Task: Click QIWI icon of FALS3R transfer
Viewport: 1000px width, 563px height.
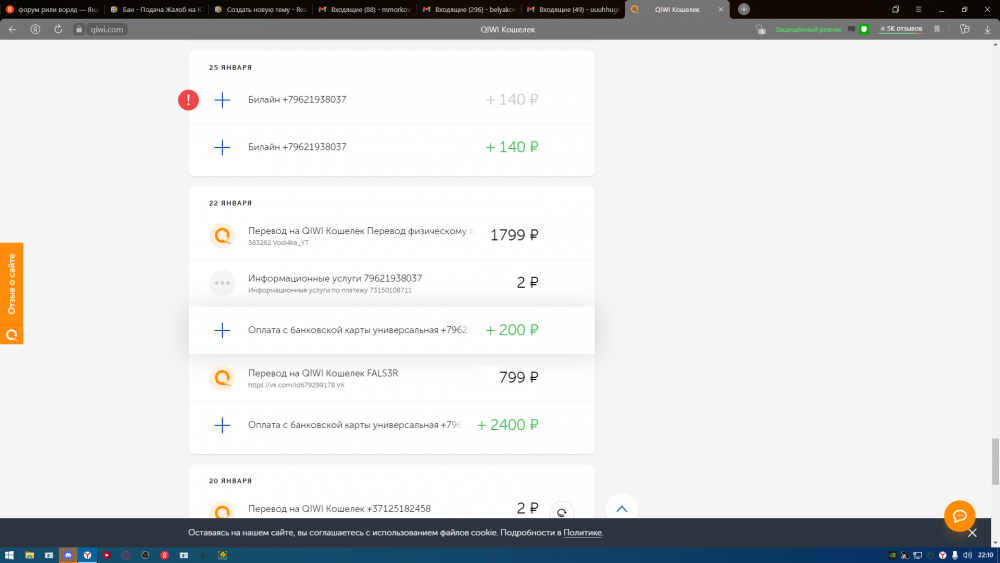Action: (x=223, y=377)
